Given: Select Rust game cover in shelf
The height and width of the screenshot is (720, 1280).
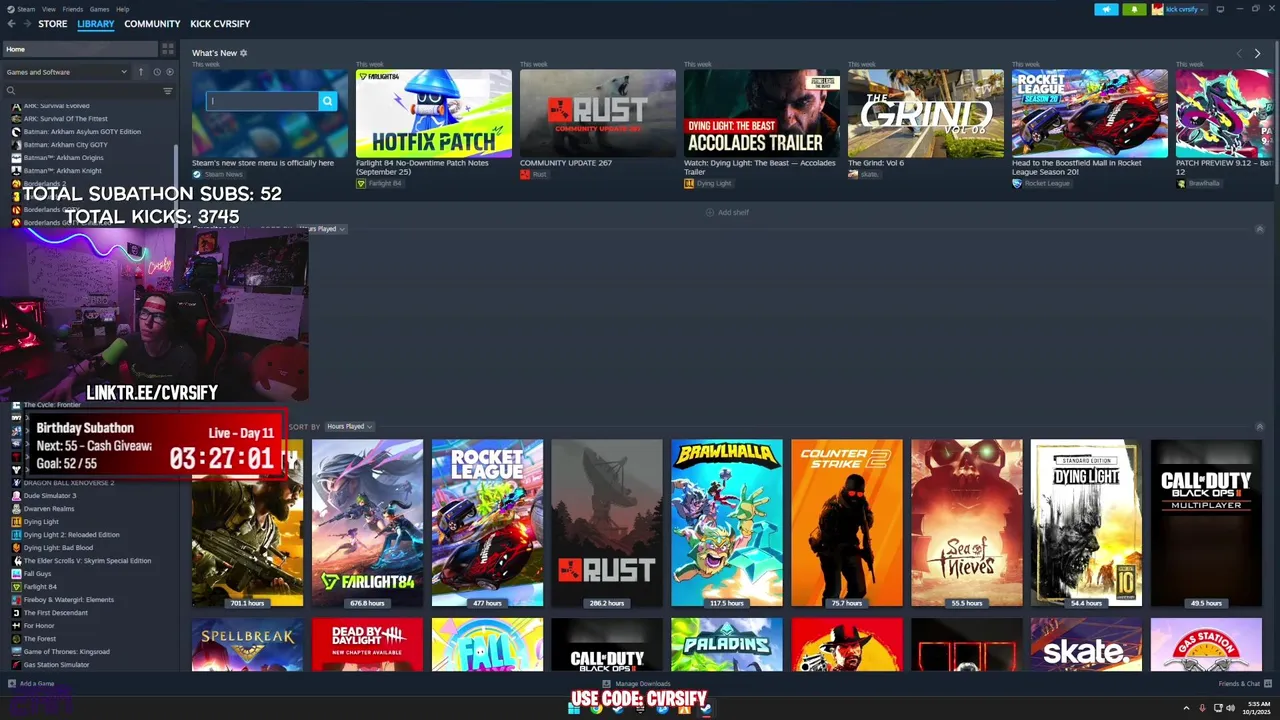Looking at the screenshot, I should [x=607, y=523].
